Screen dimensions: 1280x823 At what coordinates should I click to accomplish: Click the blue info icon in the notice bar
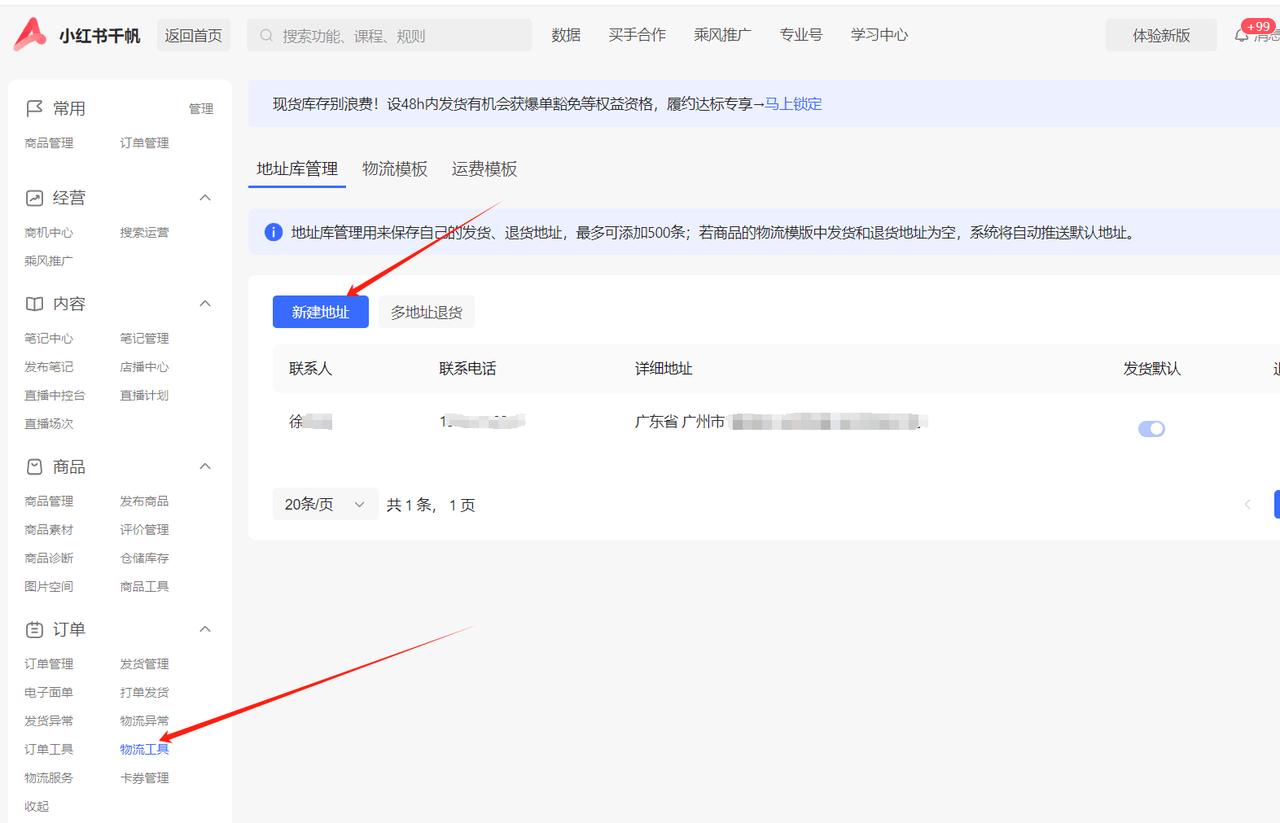tap(272, 232)
